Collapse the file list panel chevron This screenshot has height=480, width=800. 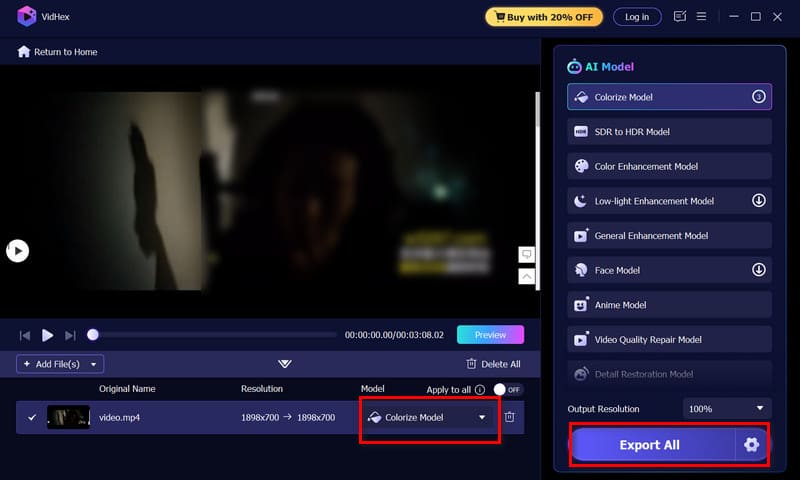pyautogui.click(x=285, y=364)
